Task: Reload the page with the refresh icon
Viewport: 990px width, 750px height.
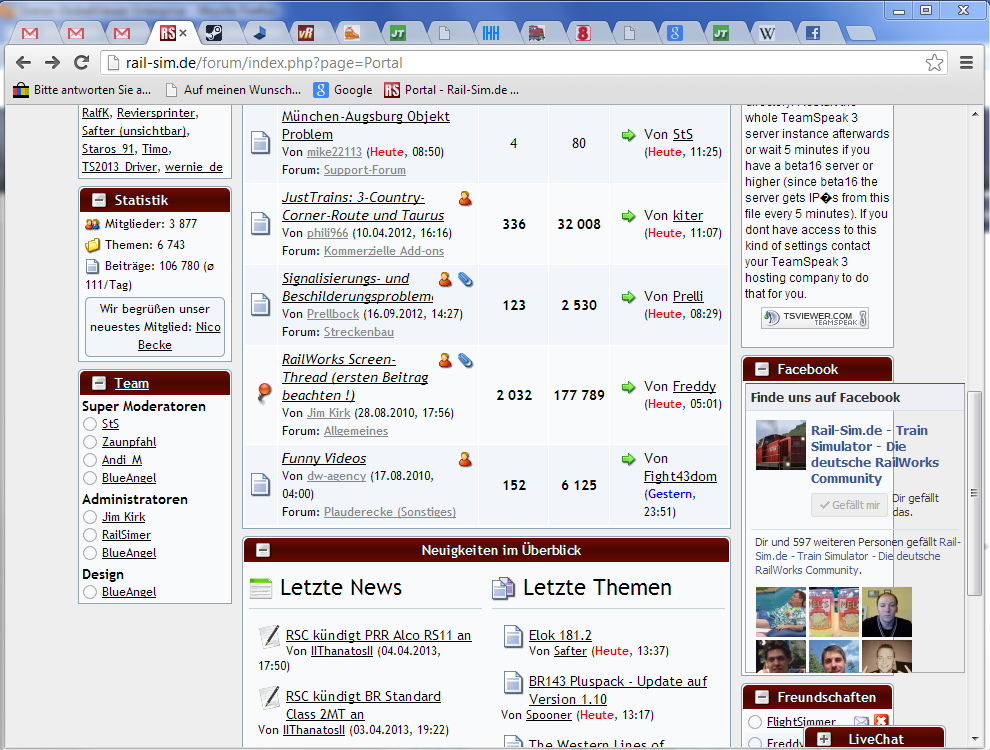Action: [x=81, y=62]
